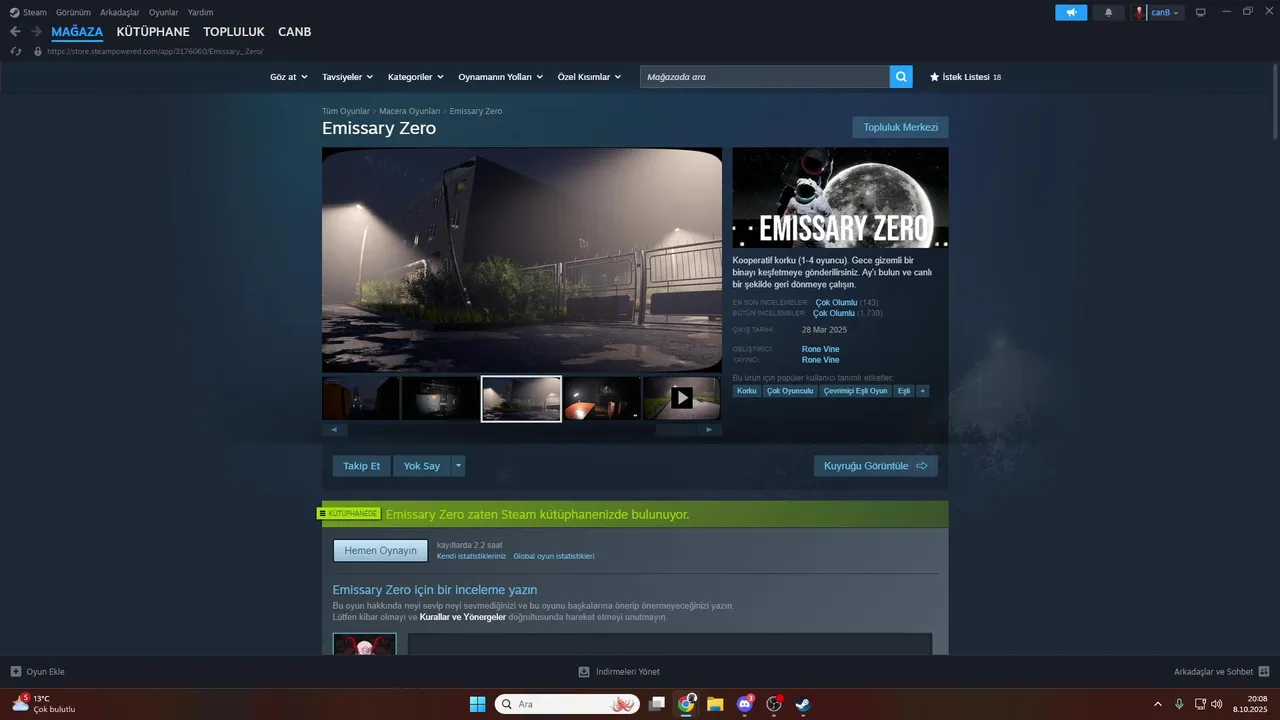Screen dimensions: 1280x720
Task: Open Kendi istatistikleriniz link
Action: tap(471, 556)
